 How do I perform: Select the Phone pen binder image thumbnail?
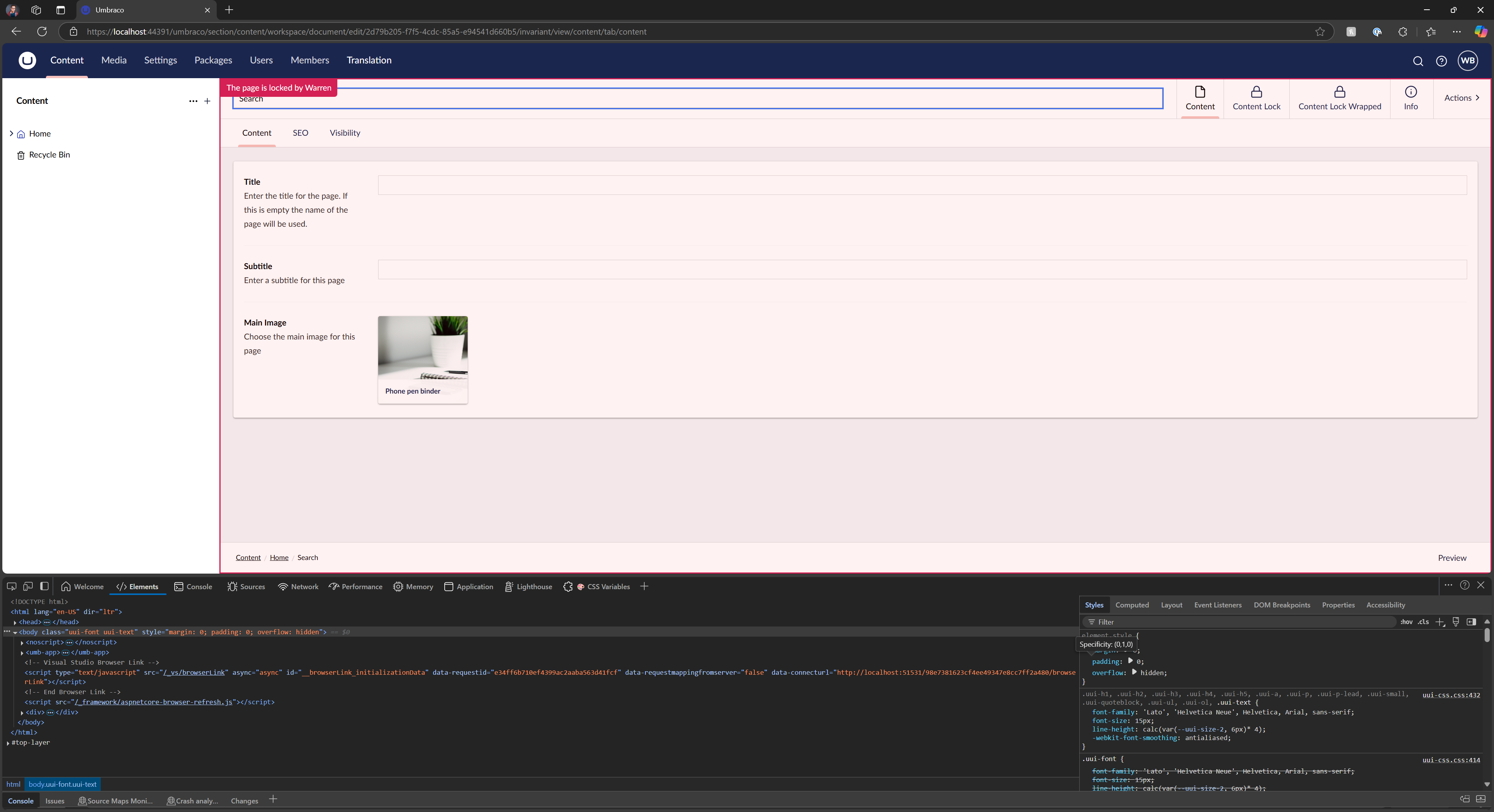[x=422, y=360]
